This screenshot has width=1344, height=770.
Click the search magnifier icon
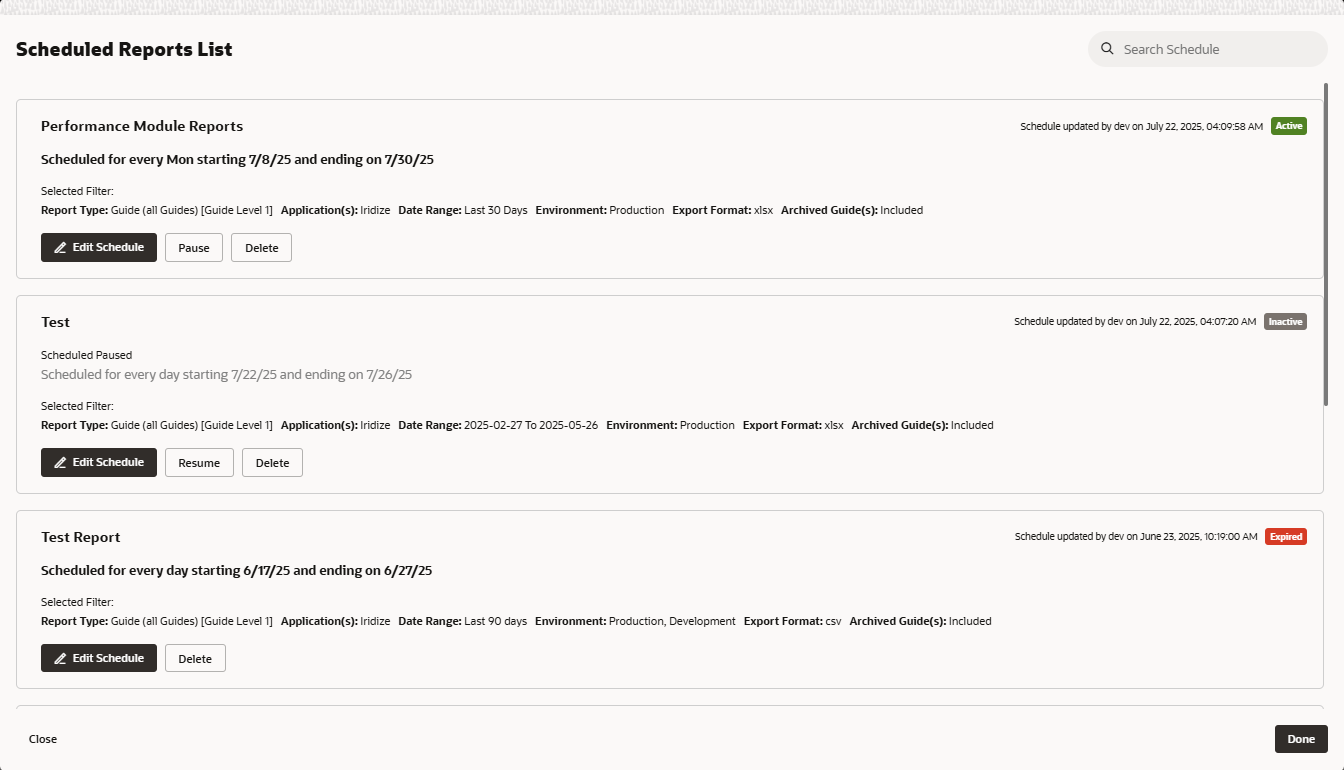point(1107,49)
